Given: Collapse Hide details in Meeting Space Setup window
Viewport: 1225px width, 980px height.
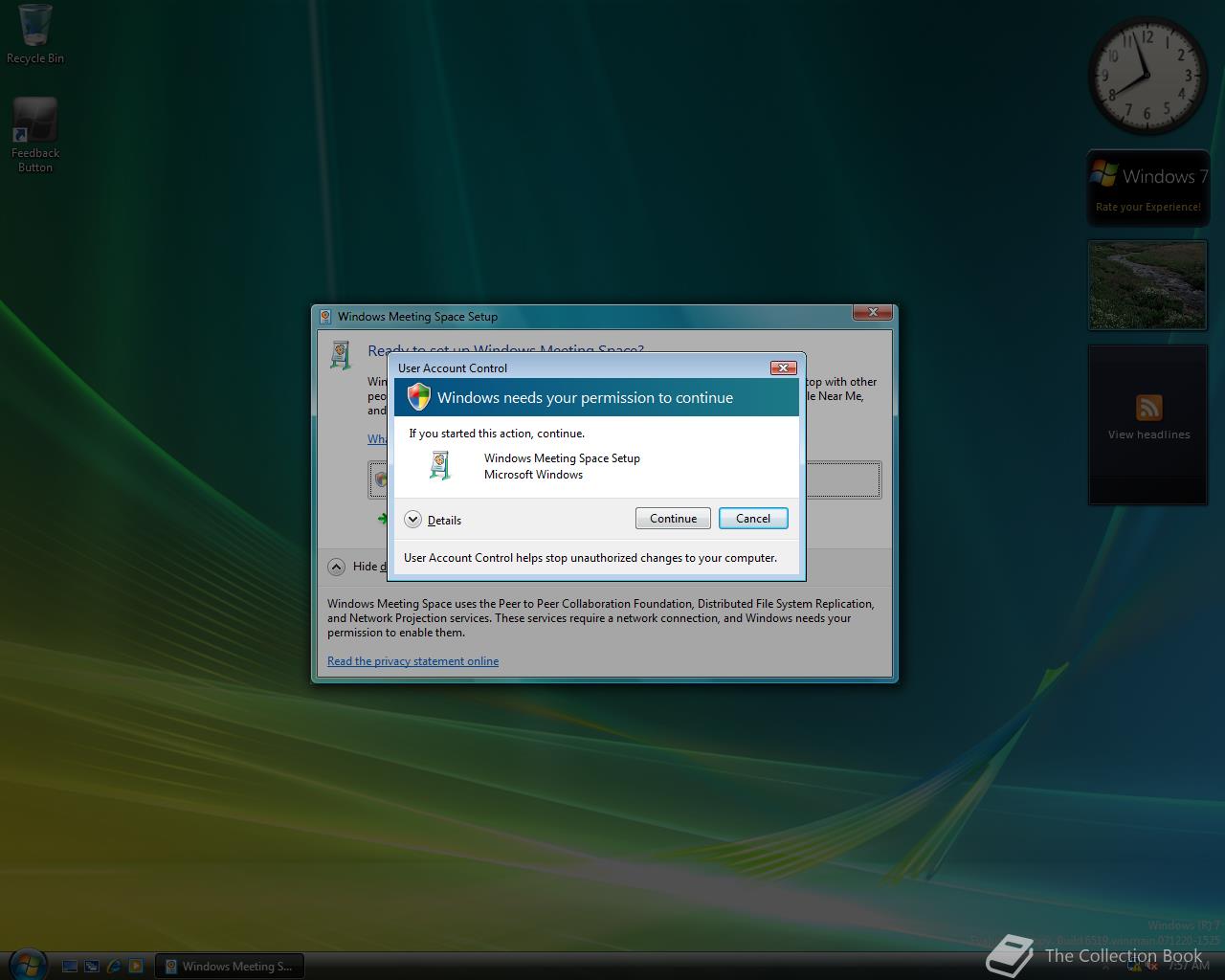Looking at the screenshot, I should coord(336,567).
